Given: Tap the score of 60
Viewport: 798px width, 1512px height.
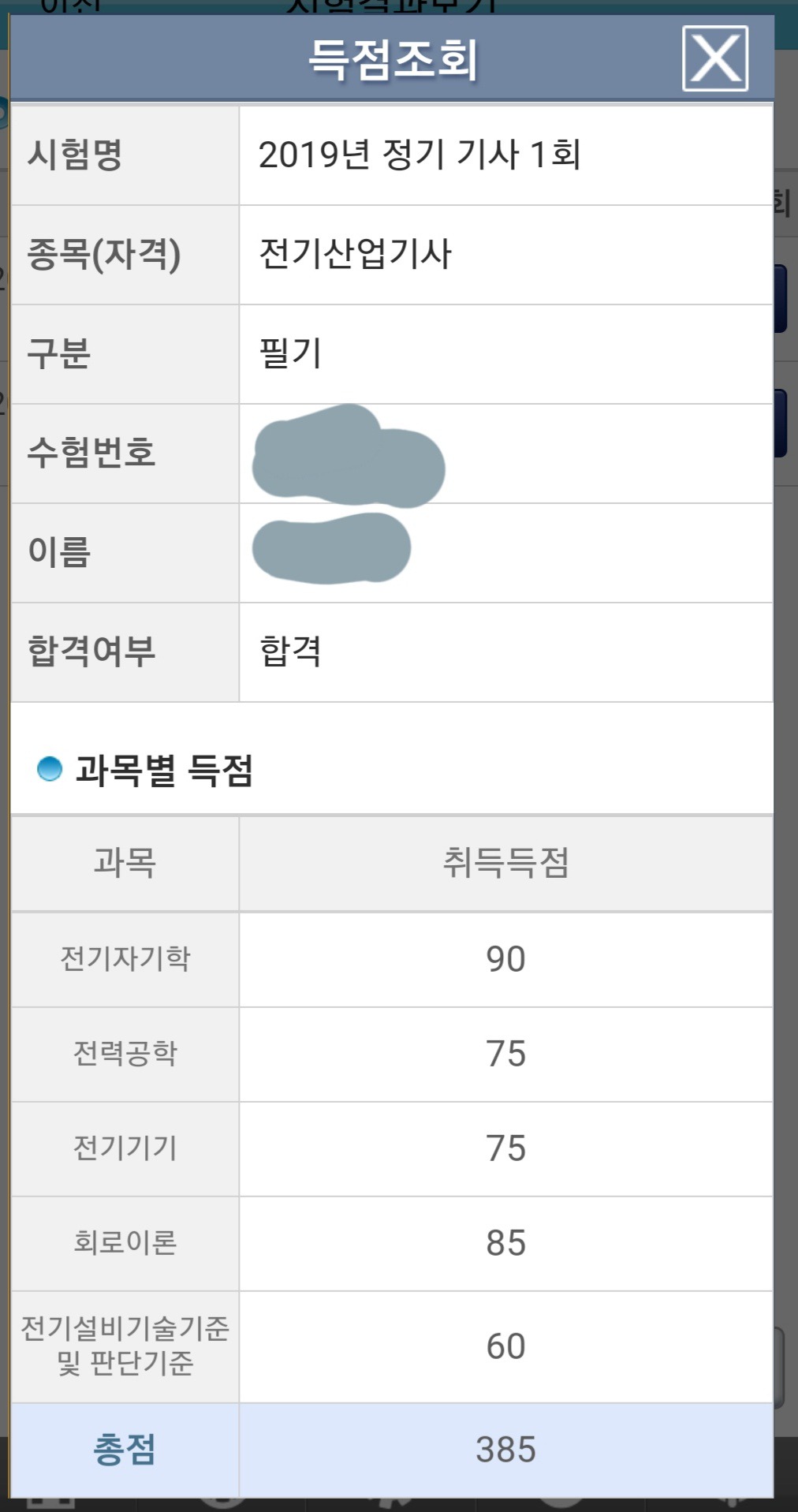Looking at the screenshot, I should point(505,1346).
